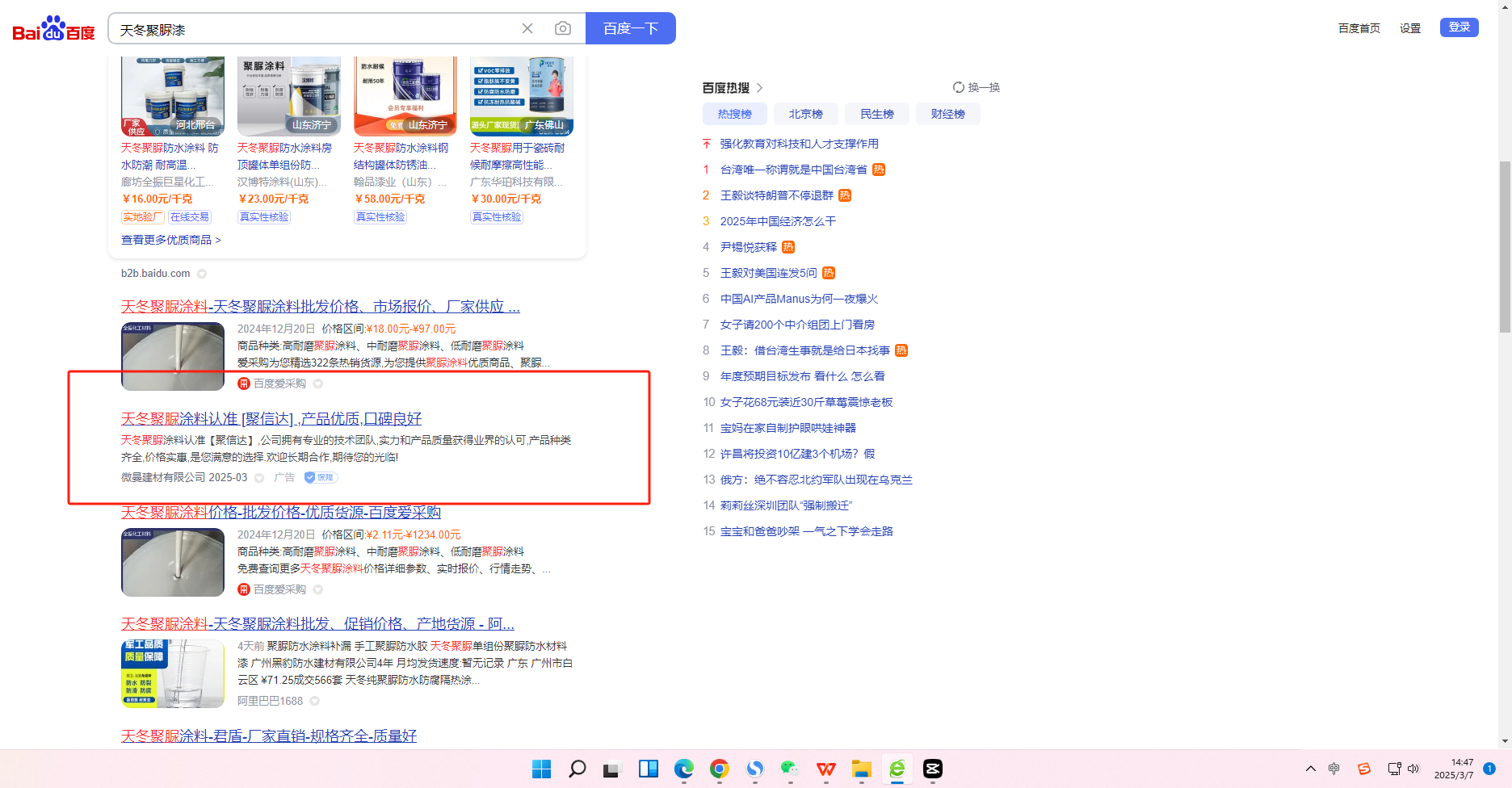Select 财经榜 tab
This screenshot has width=1512, height=788.
(x=948, y=114)
